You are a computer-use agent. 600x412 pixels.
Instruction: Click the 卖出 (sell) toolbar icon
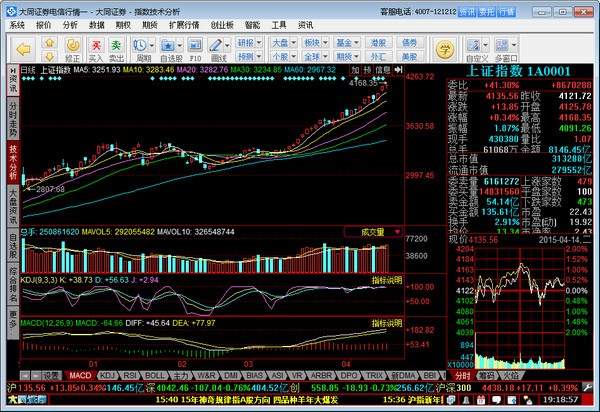click(117, 47)
